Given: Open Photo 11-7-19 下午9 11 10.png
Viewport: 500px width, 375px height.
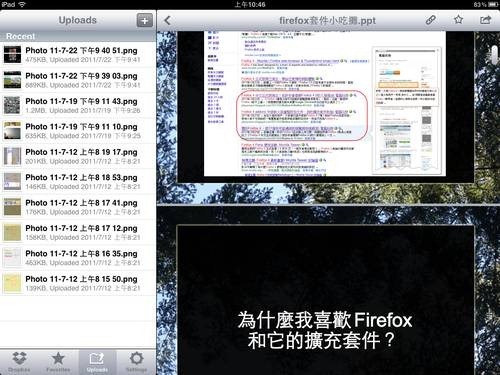Looking at the screenshot, I should (78, 131).
